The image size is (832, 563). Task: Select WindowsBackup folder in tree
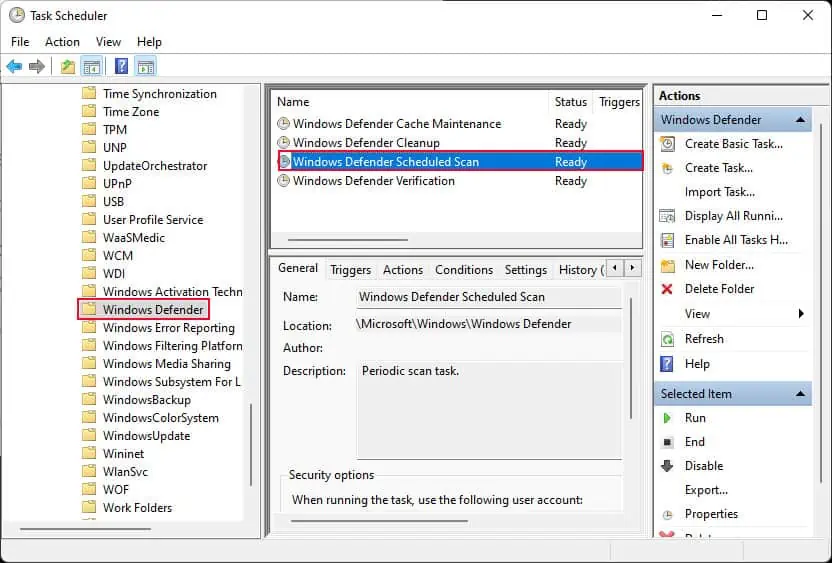click(146, 400)
